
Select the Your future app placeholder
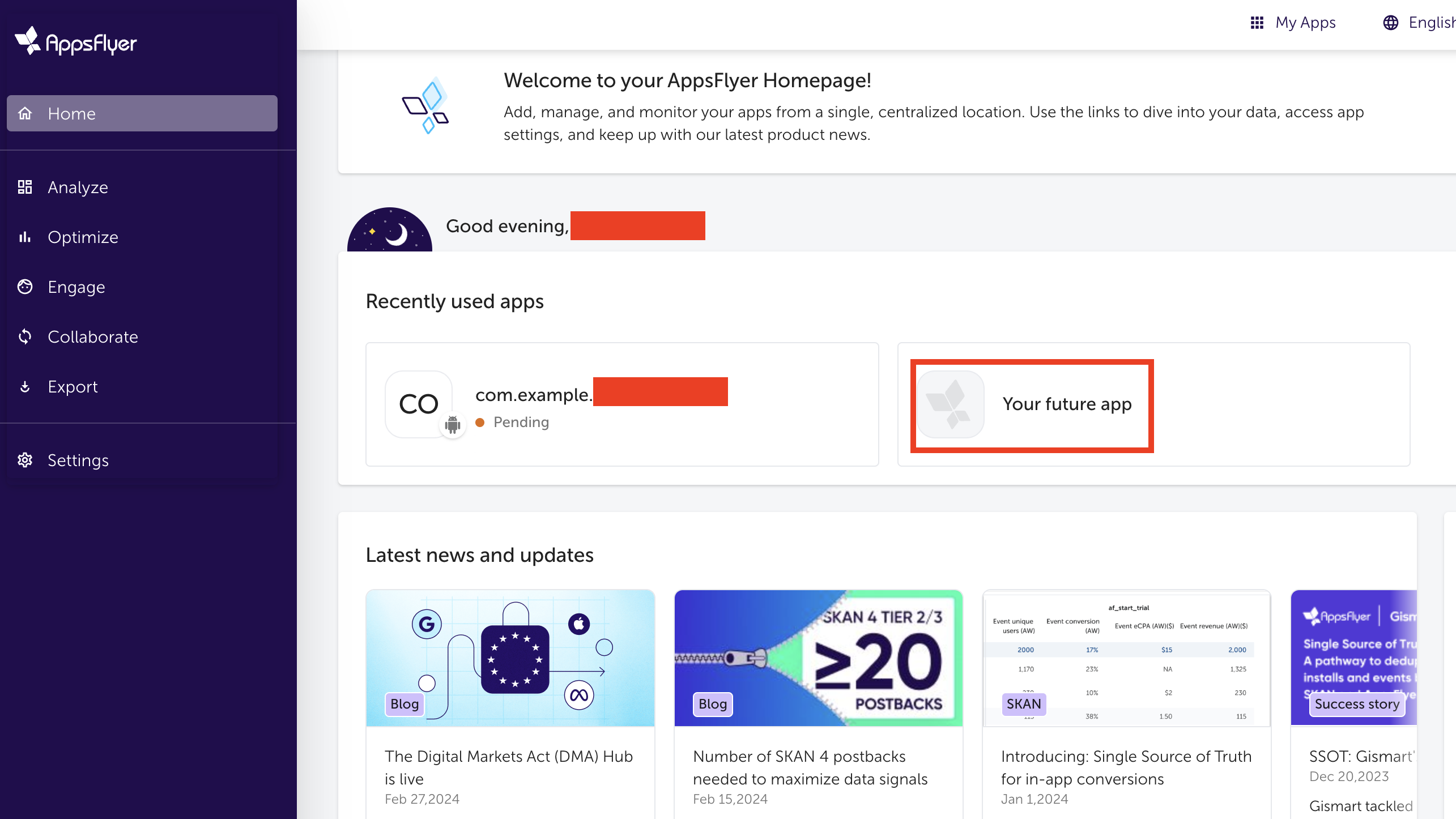1032,404
